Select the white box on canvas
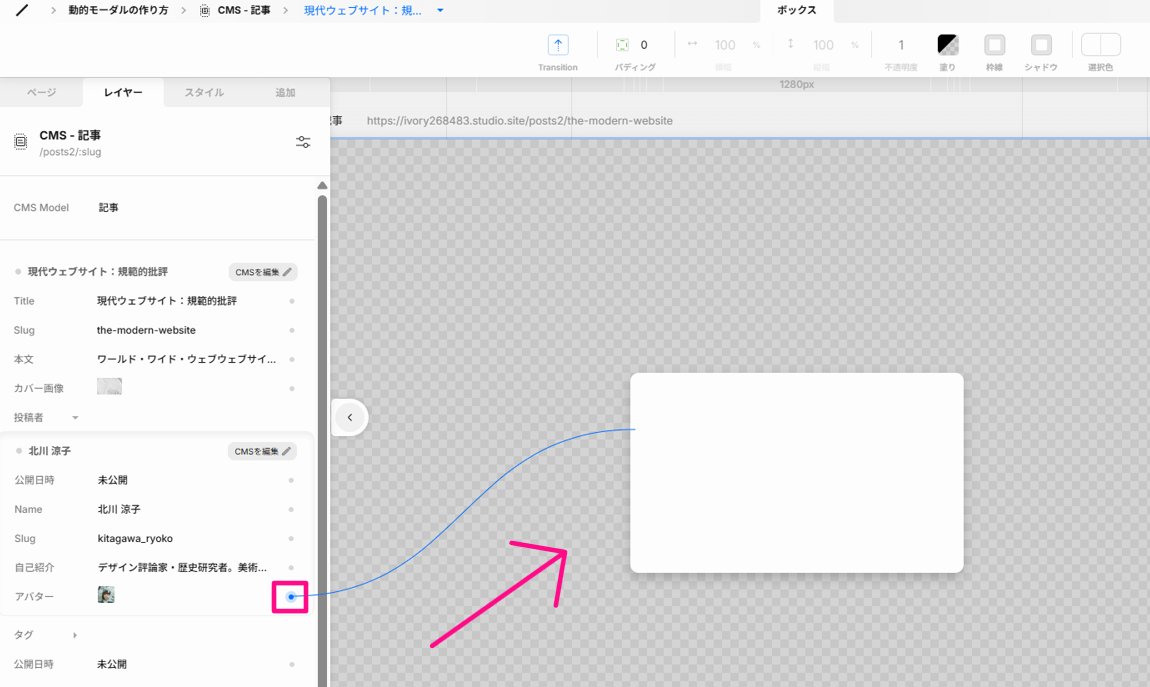Viewport: 1150px width, 687px height. click(796, 473)
